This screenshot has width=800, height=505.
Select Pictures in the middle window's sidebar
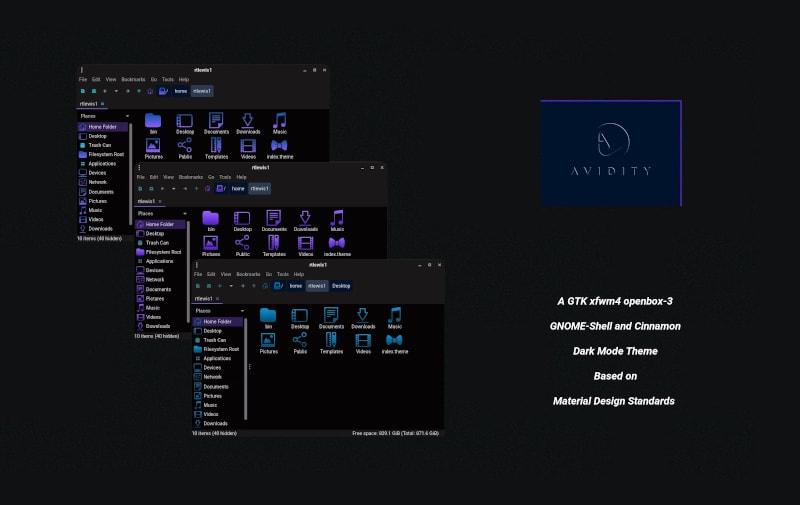[155, 298]
